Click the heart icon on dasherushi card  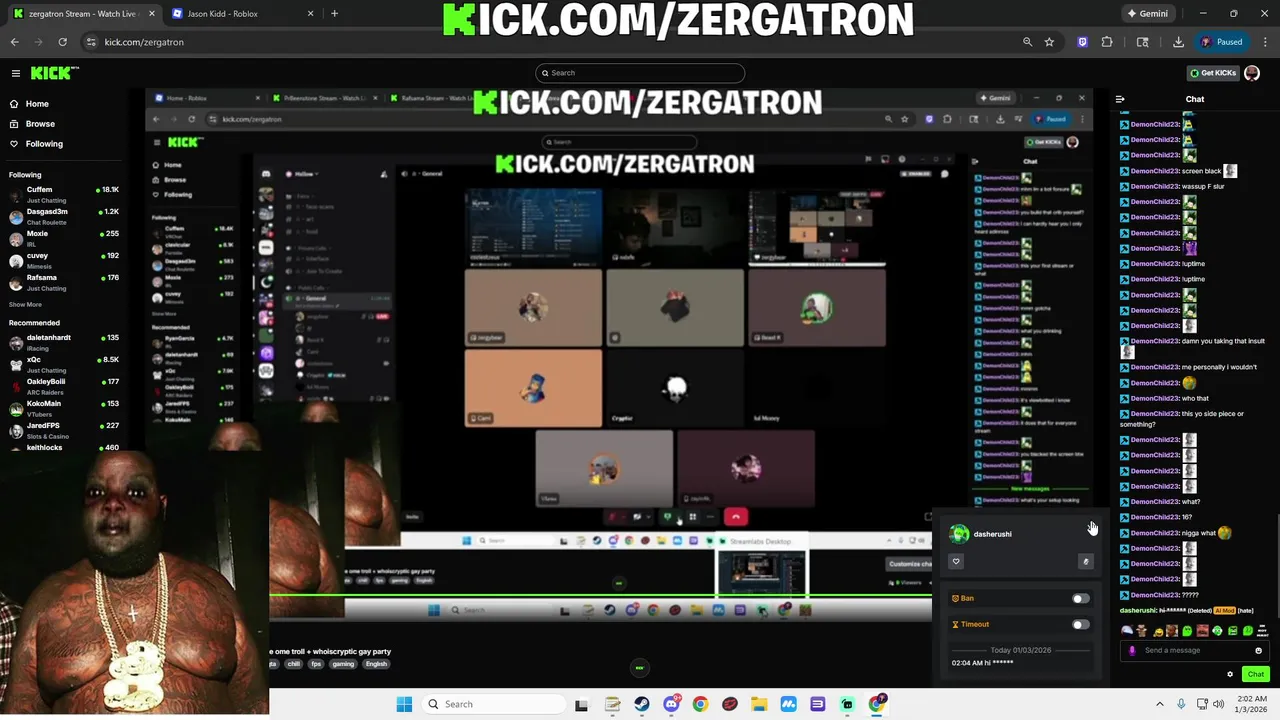pos(956,562)
